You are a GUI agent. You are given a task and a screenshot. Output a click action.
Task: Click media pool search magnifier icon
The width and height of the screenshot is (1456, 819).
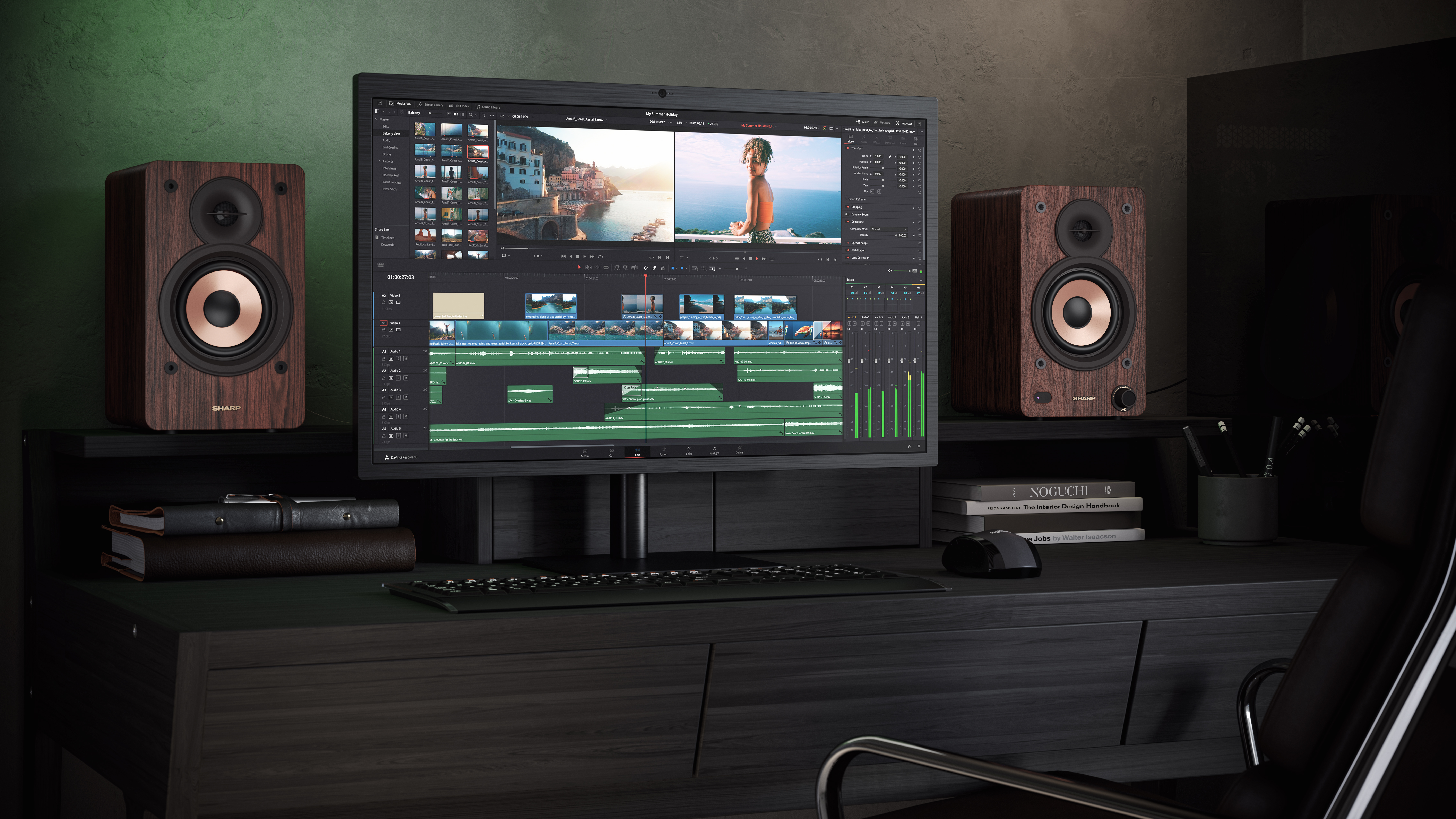471,115
